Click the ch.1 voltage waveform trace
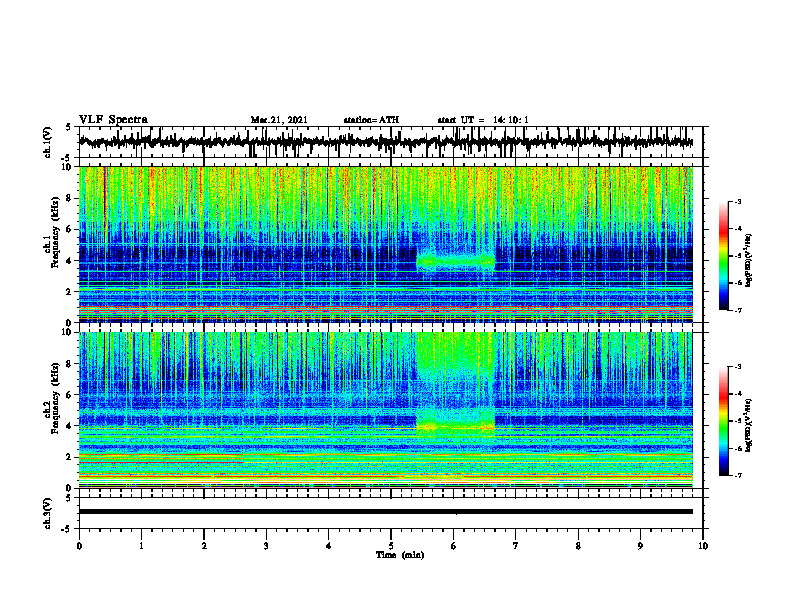Screen dimensions: 792x612 tap(385, 142)
